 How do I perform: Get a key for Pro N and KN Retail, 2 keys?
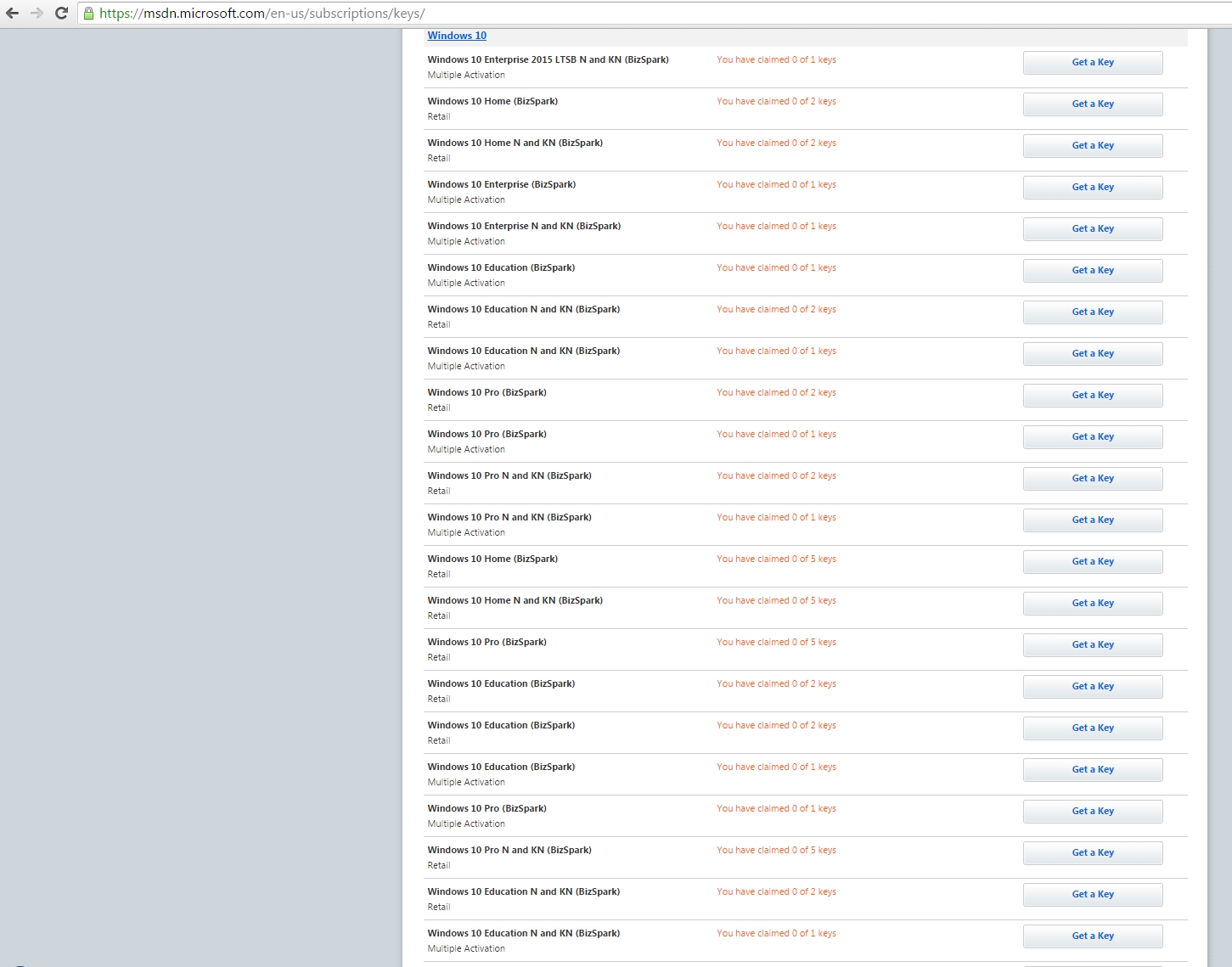pyautogui.click(x=1093, y=478)
